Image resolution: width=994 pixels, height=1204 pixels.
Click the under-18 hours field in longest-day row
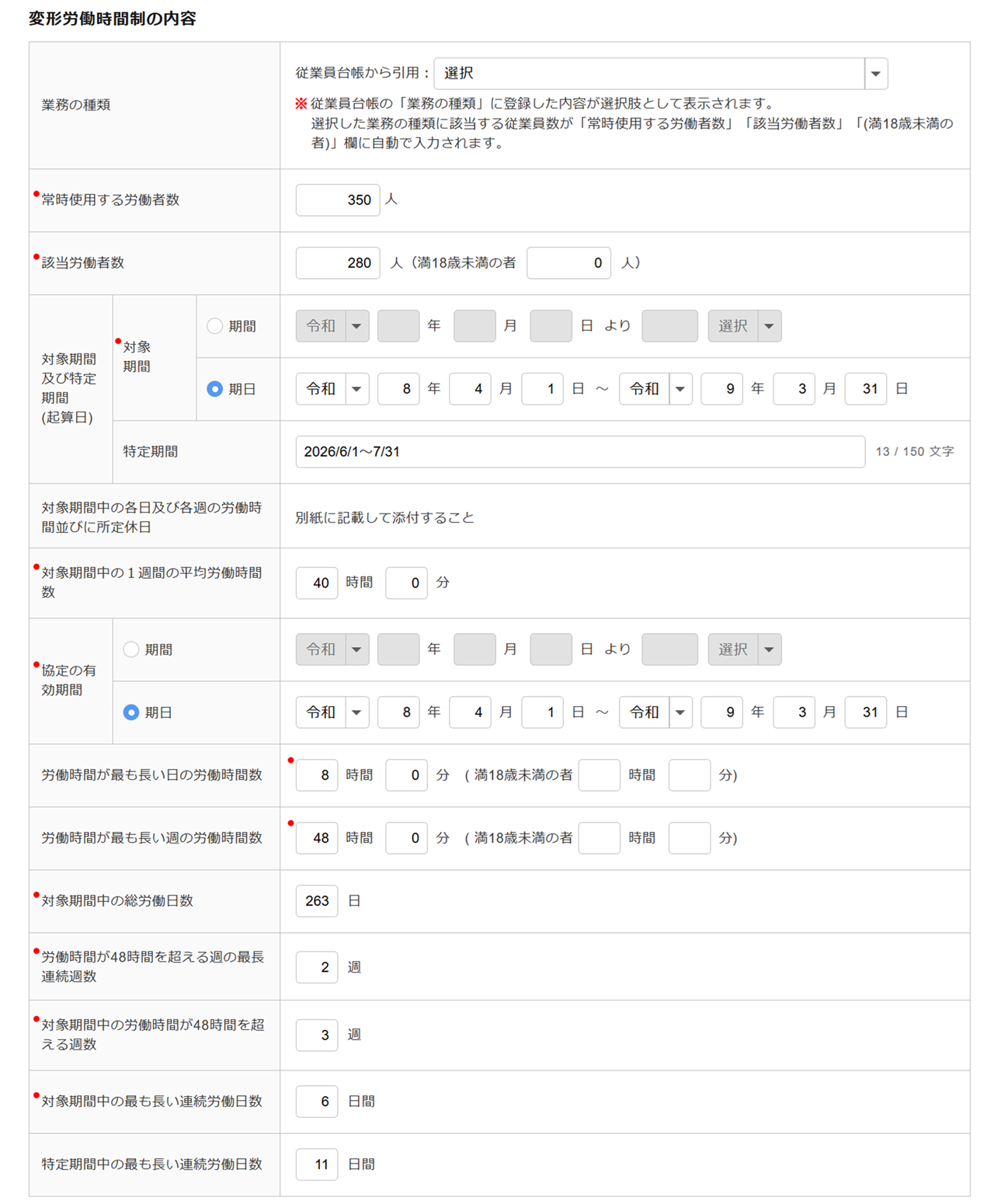click(x=600, y=775)
